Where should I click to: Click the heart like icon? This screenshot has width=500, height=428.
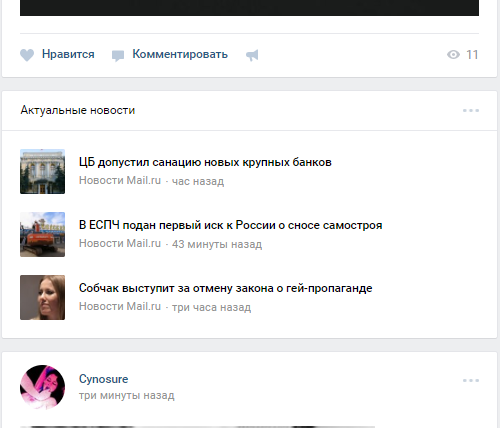pos(27,55)
